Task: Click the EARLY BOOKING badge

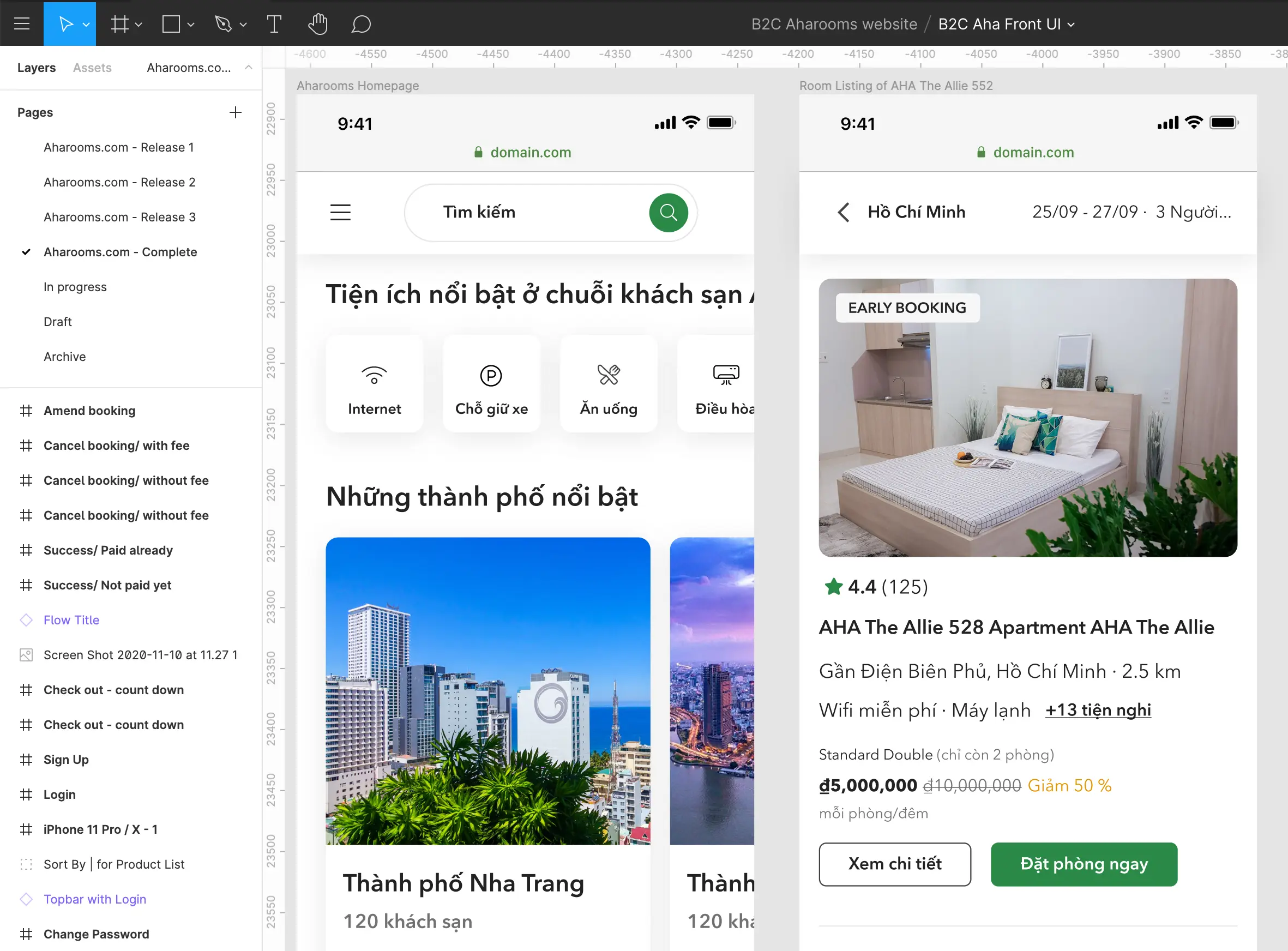Action: coord(907,308)
